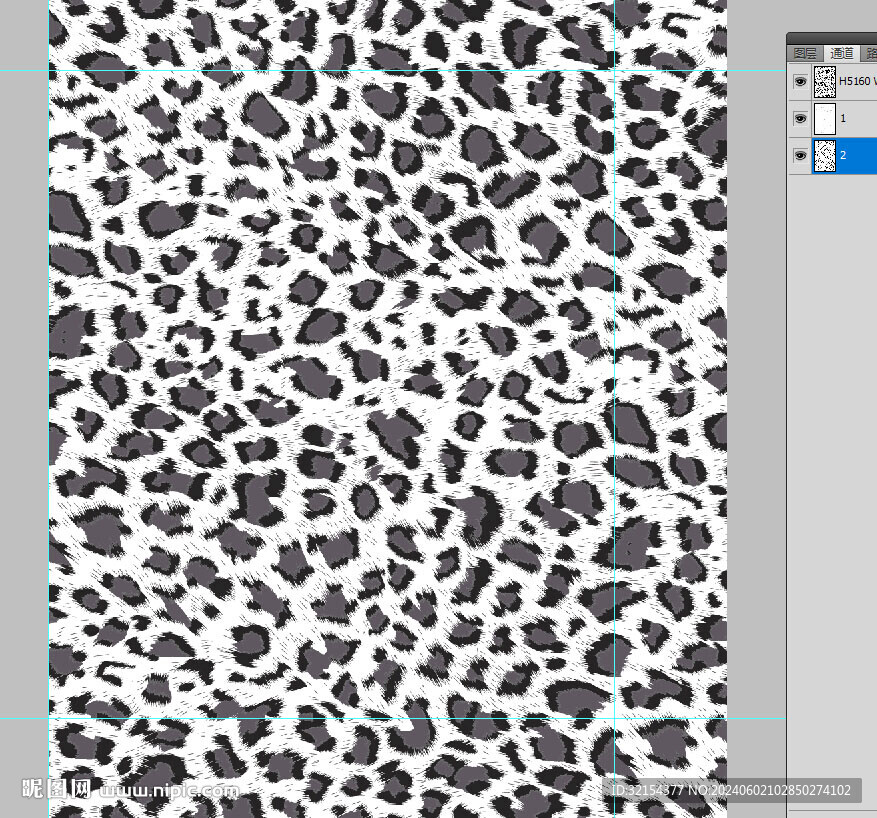The image size is (877, 818).
Task: Click the bottom horizontal cyan guide
Action: (x=300, y=718)
